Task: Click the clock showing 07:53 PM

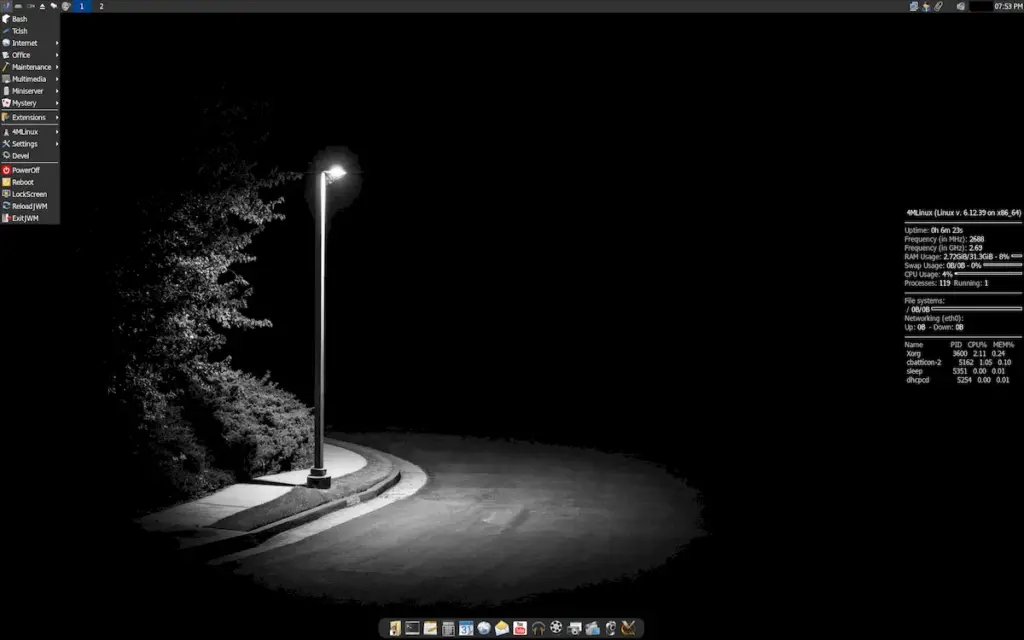Action: tap(1008, 6)
